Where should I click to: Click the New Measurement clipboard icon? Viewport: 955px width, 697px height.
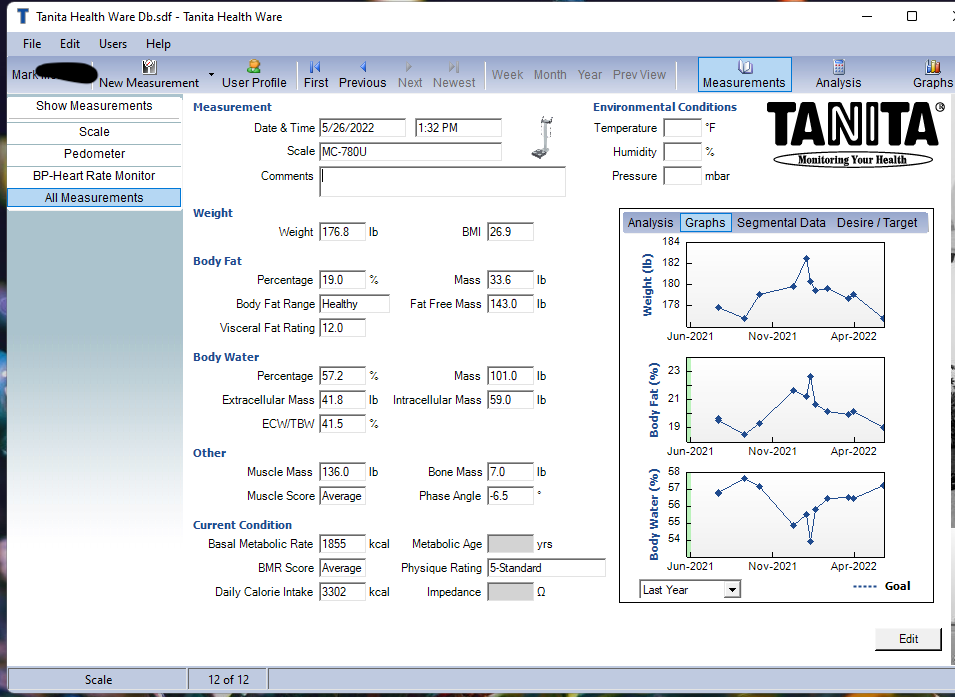(x=149, y=67)
